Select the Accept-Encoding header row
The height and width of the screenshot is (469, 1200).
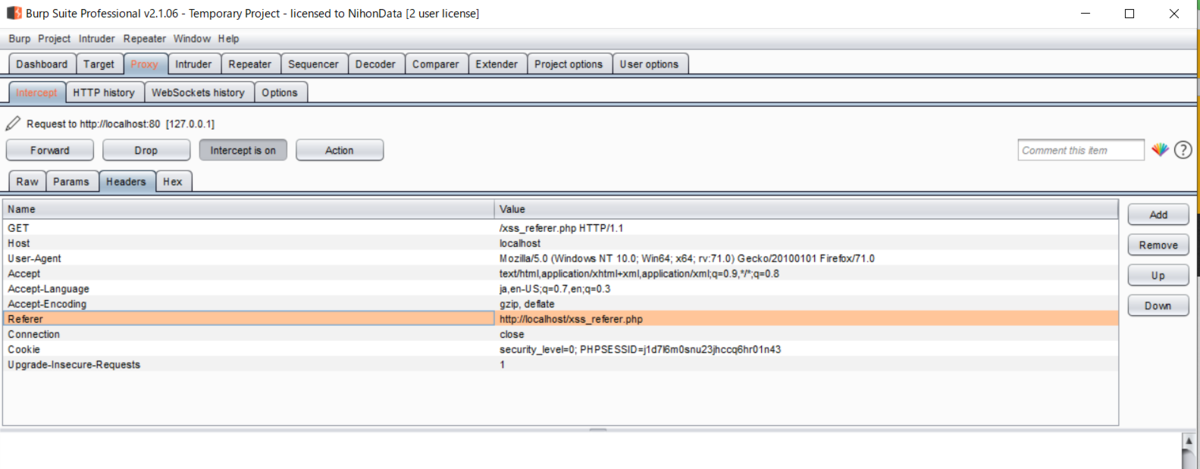coord(560,303)
